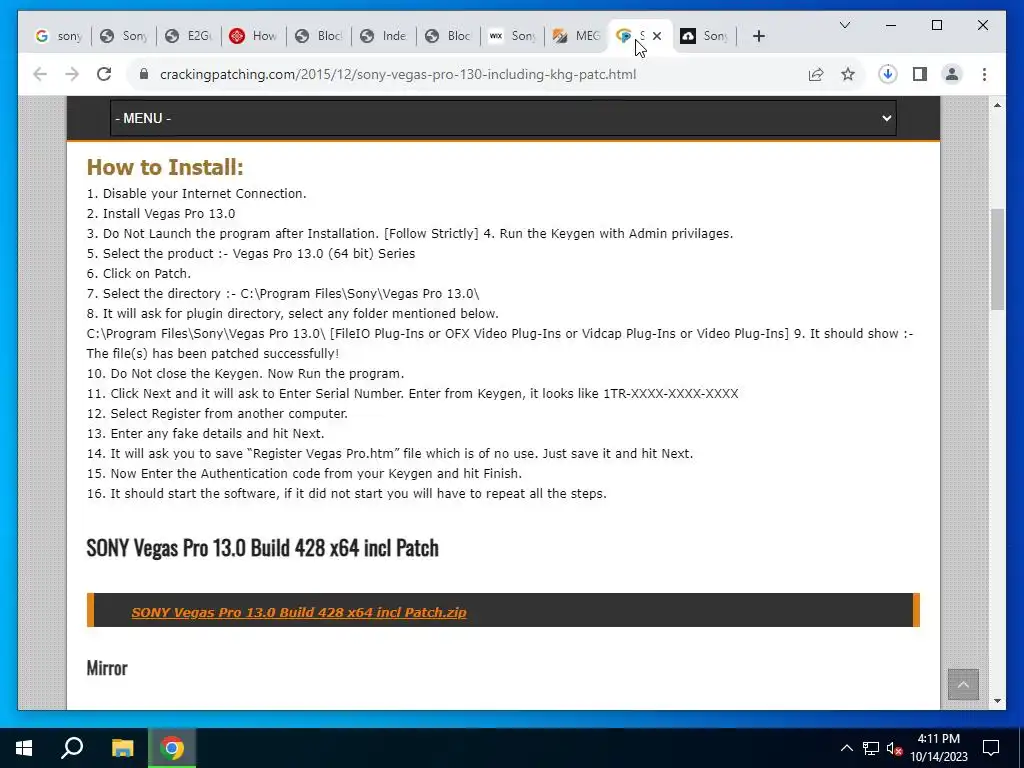Click the 'SONY Vegas Pro 13.0 Build 428 x64 incl Patch' heading
This screenshot has width=1024, height=768.
[x=263, y=547]
